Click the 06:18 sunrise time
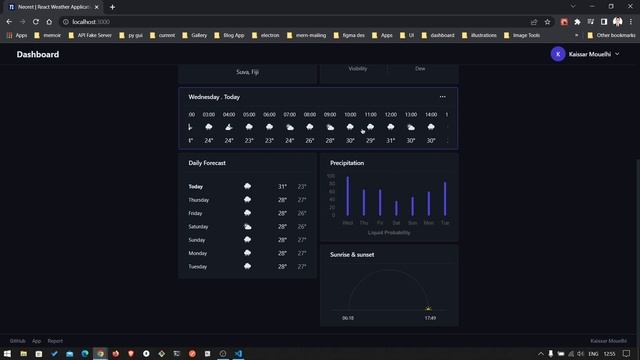The image size is (640, 360). point(348,318)
